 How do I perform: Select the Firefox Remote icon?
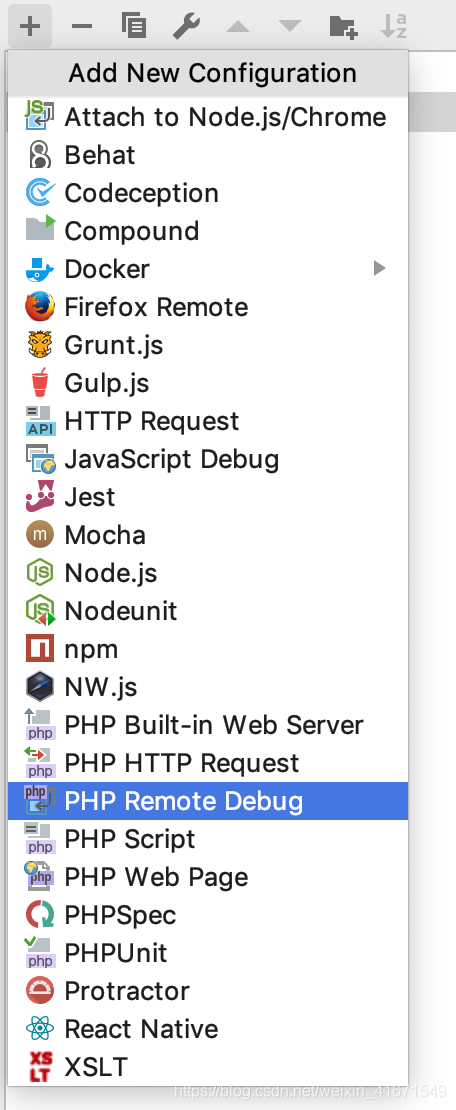pyautogui.click(x=40, y=307)
